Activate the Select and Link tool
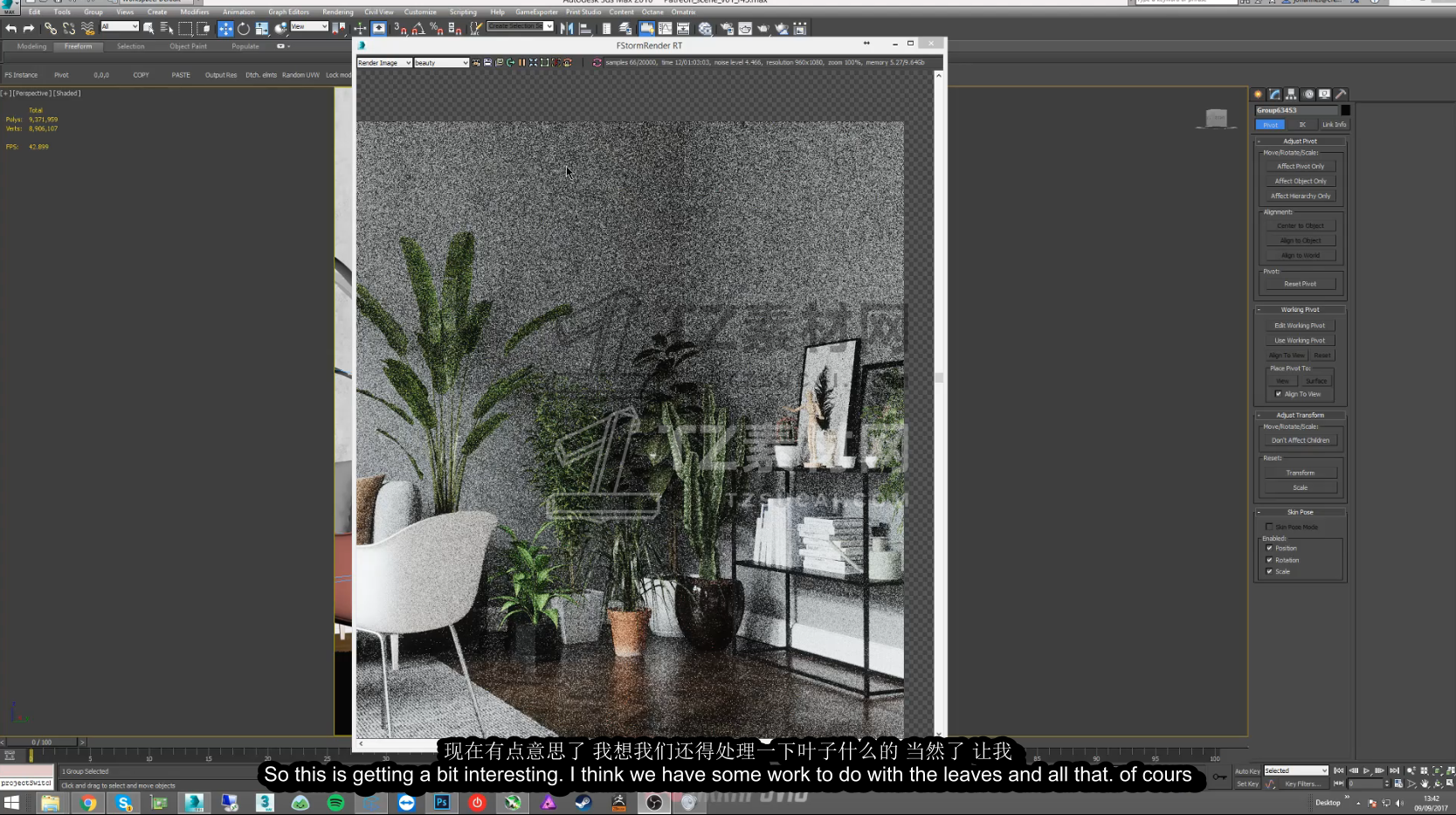This screenshot has height=815, width=1456. click(51, 29)
